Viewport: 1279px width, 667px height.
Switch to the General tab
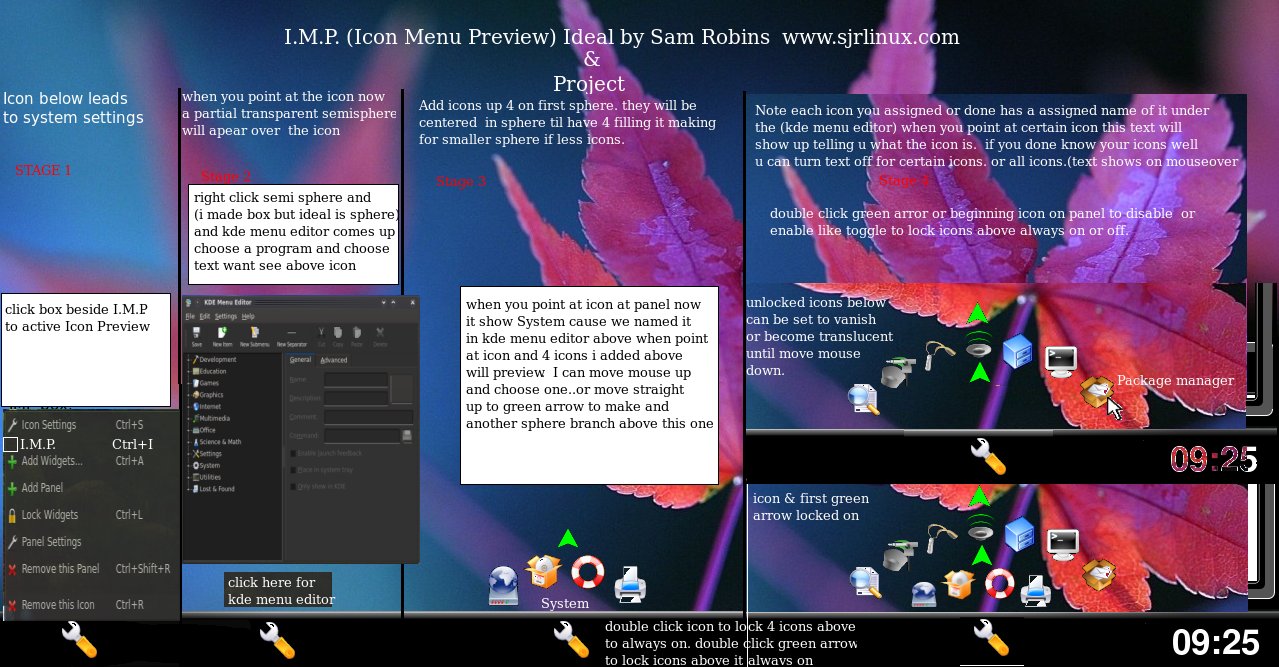coord(300,360)
